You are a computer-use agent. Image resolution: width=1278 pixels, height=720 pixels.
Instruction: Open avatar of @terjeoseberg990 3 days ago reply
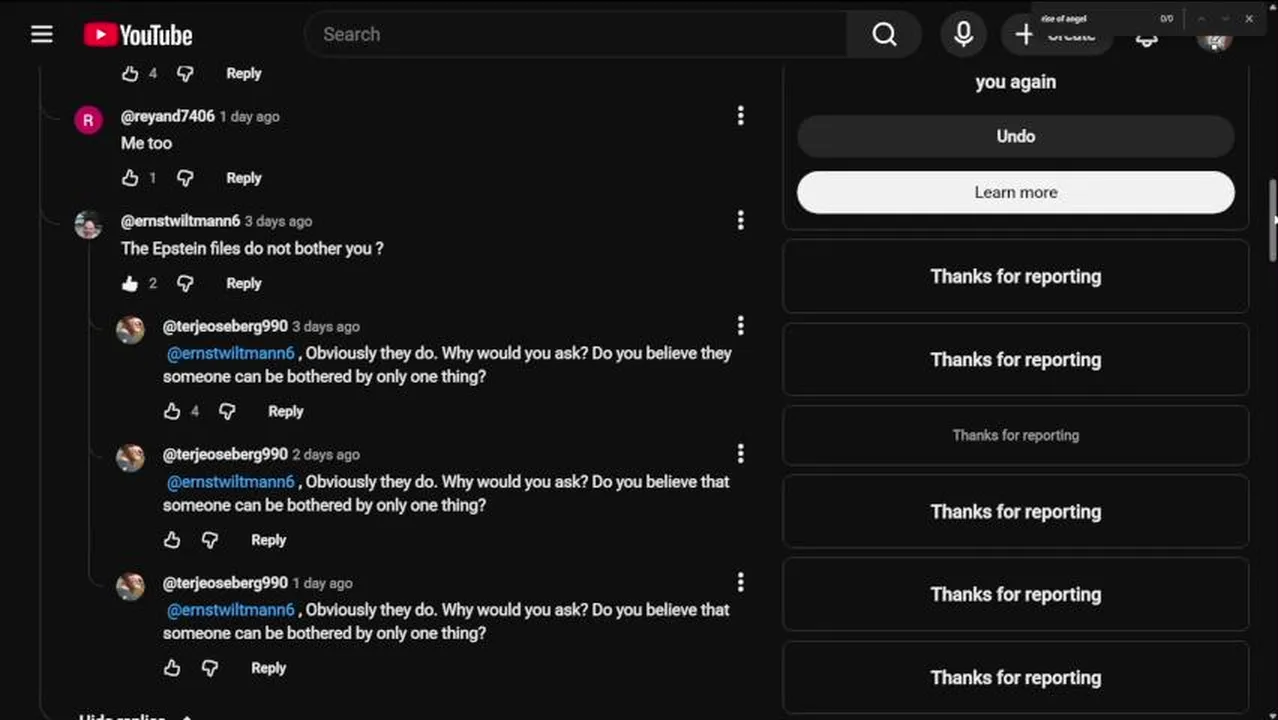[x=130, y=330]
